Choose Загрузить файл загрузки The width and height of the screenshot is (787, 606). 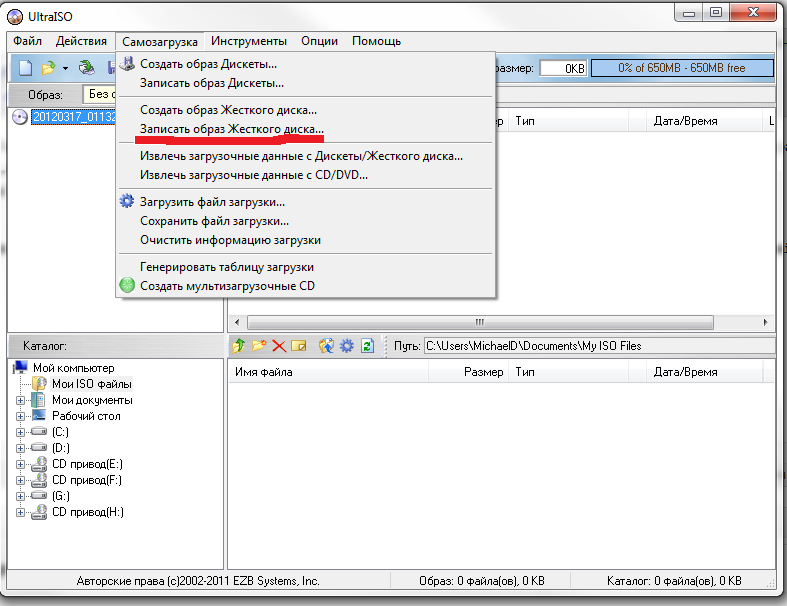click(x=306, y=202)
